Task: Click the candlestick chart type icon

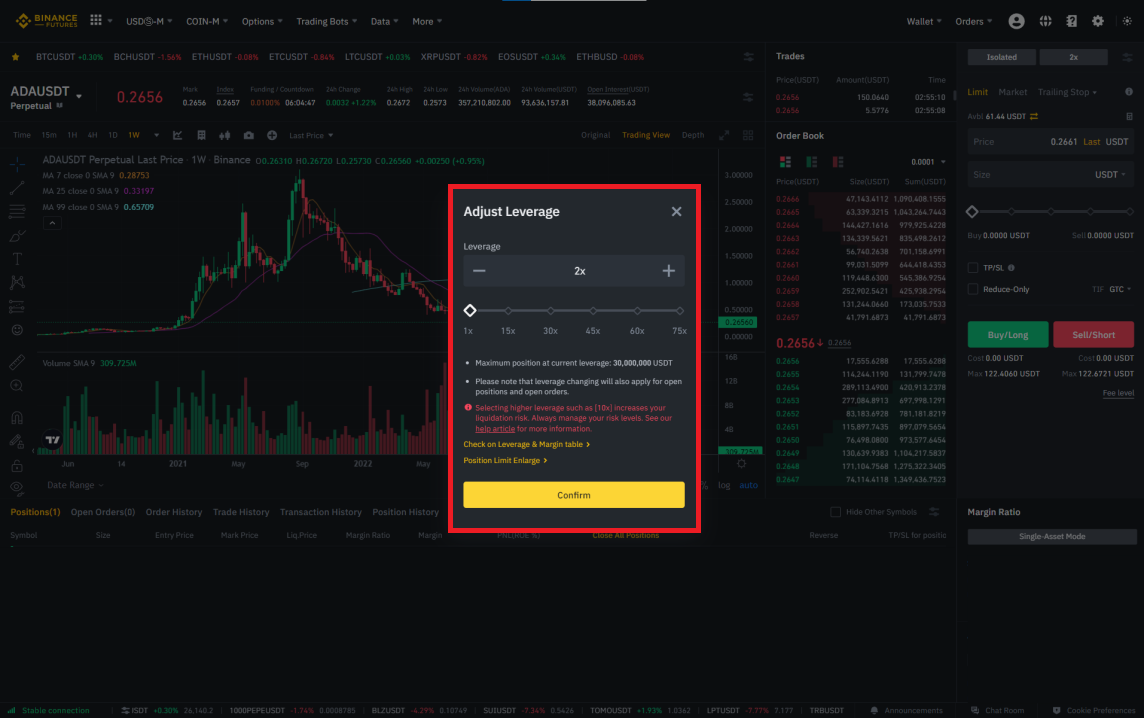Action: [225, 135]
